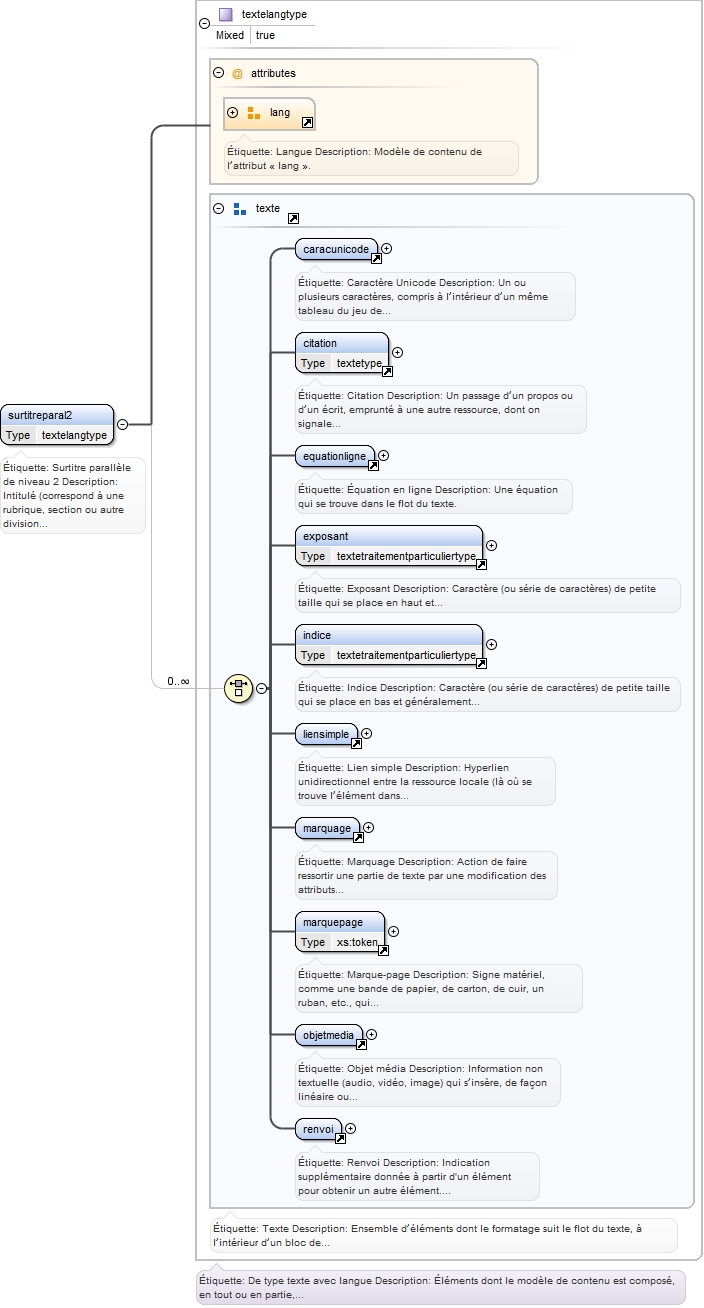This screenshot has width=704, height=1308.
Task: Click the link arrow icon on lang attribute
Action: point(307,123)
